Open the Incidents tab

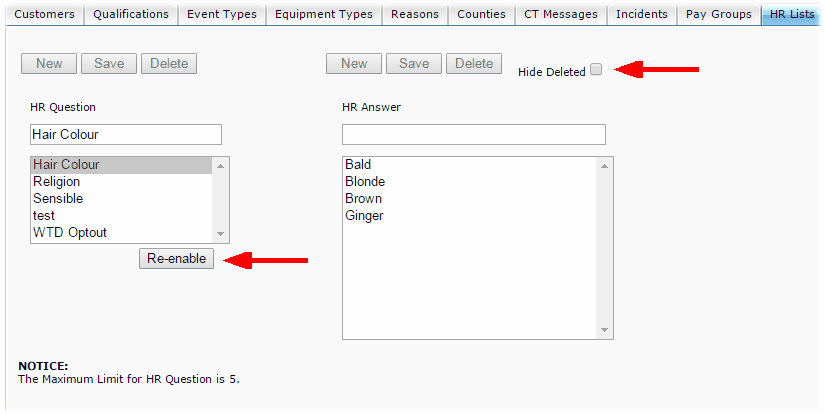[641, 14]
